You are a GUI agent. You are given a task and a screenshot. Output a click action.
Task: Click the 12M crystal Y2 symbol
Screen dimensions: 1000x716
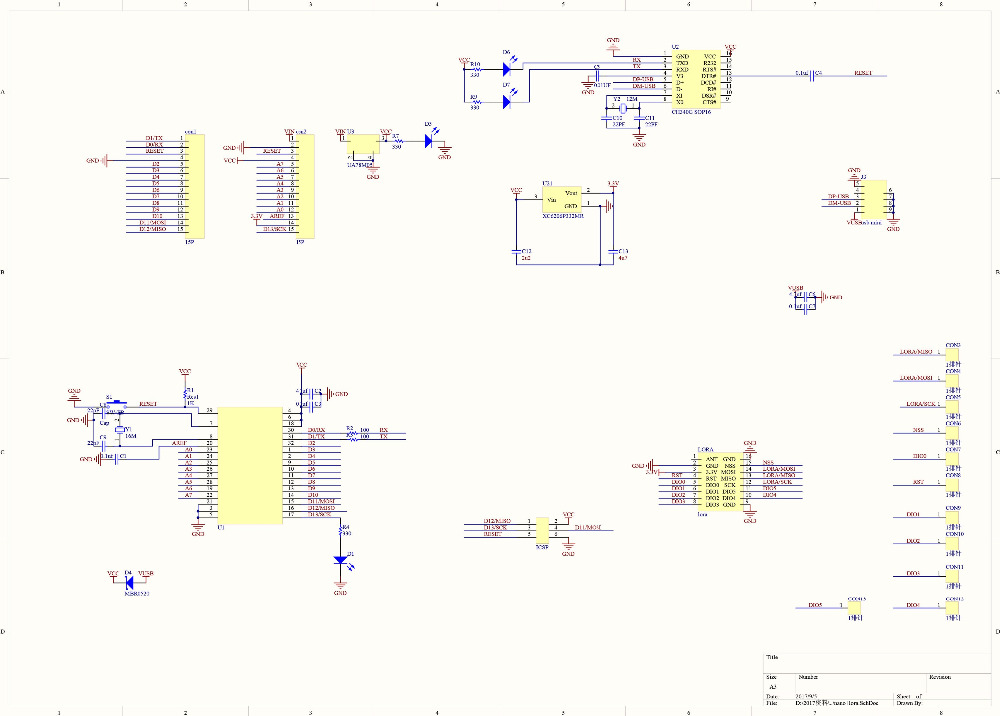(622, 107)
